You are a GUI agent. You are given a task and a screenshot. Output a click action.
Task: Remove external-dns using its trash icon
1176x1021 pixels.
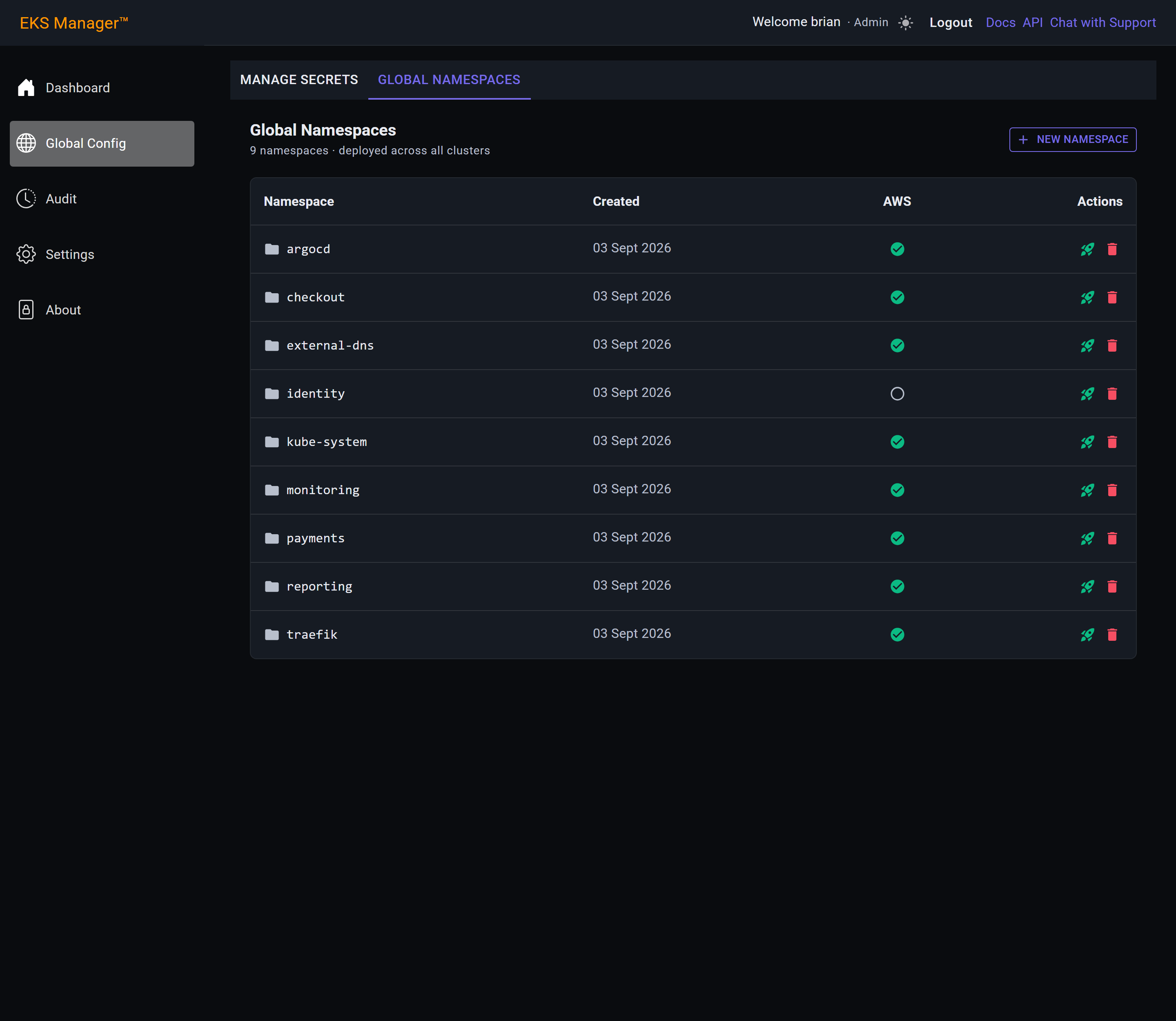[1112, 345]
